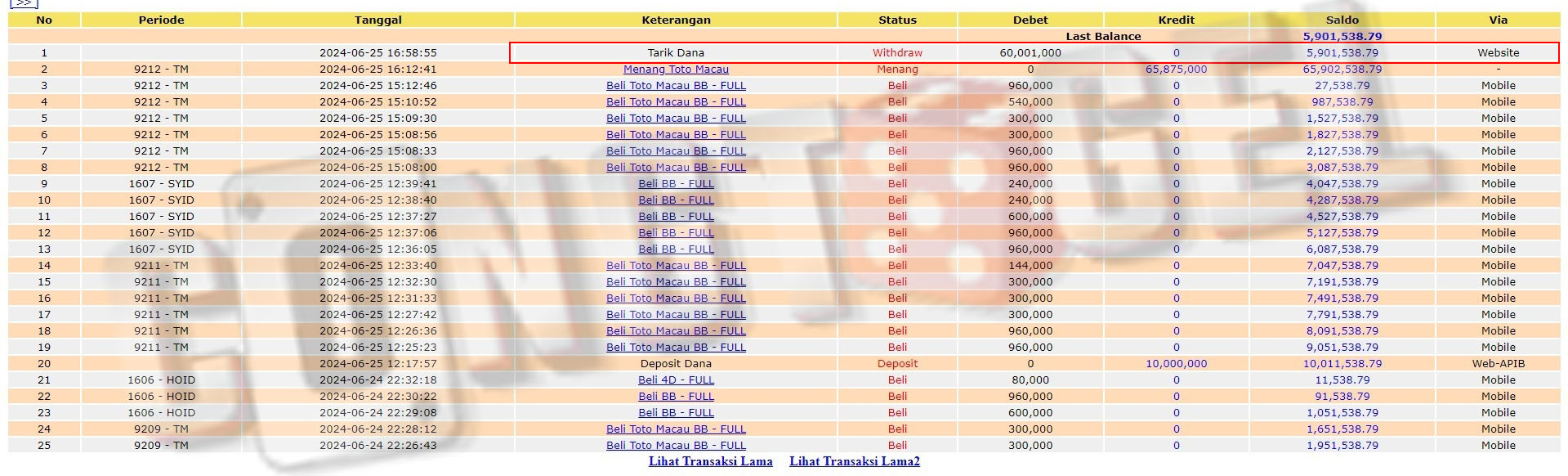Click the Periode column header
The height and width of the screenshot is (476, 1568).
point(161,20)
